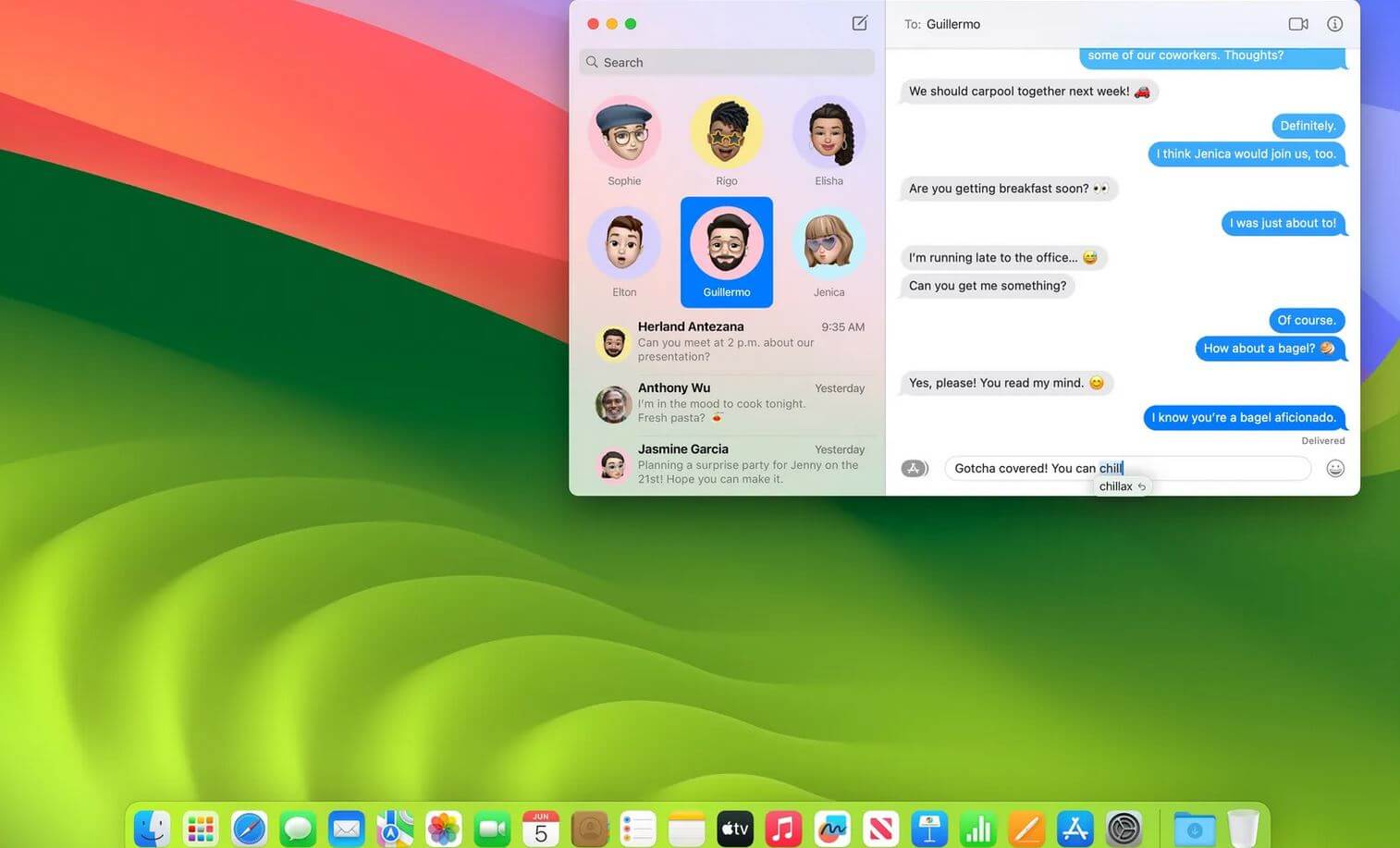The width and height of the screenshot is (1400, 848).
Task: Launch Pages from the Dock
Action: click(1026, 829)
